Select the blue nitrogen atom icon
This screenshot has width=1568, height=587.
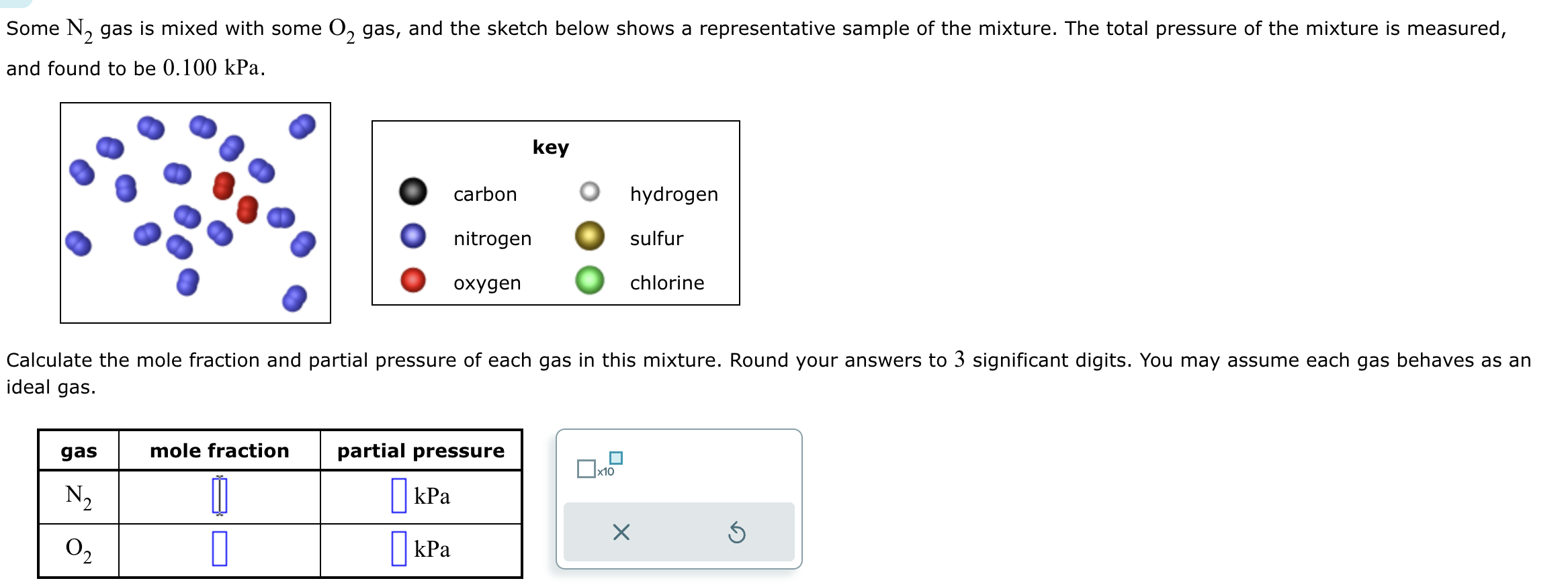tap(412, 237)
